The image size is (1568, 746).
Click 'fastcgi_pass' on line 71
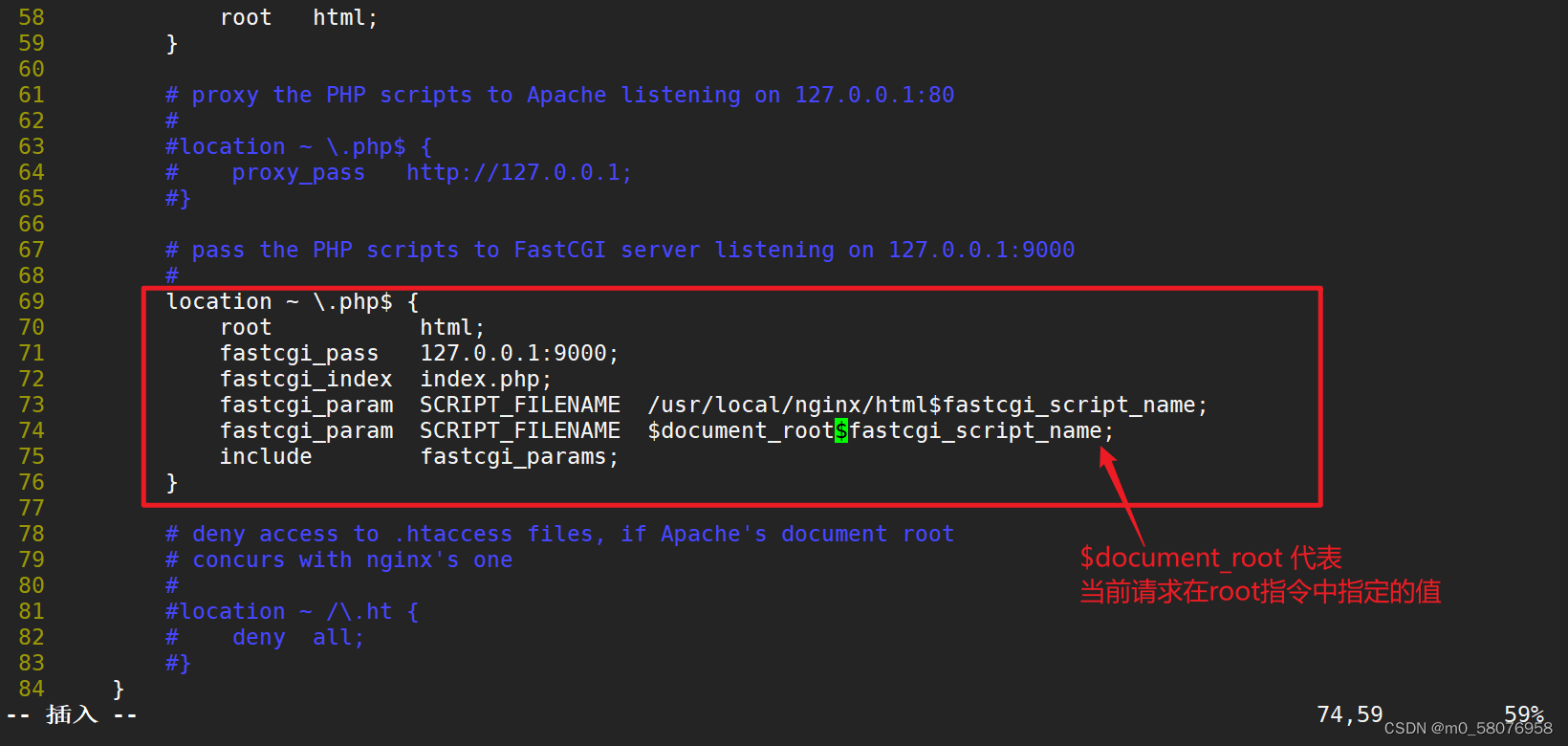[299, 353]
